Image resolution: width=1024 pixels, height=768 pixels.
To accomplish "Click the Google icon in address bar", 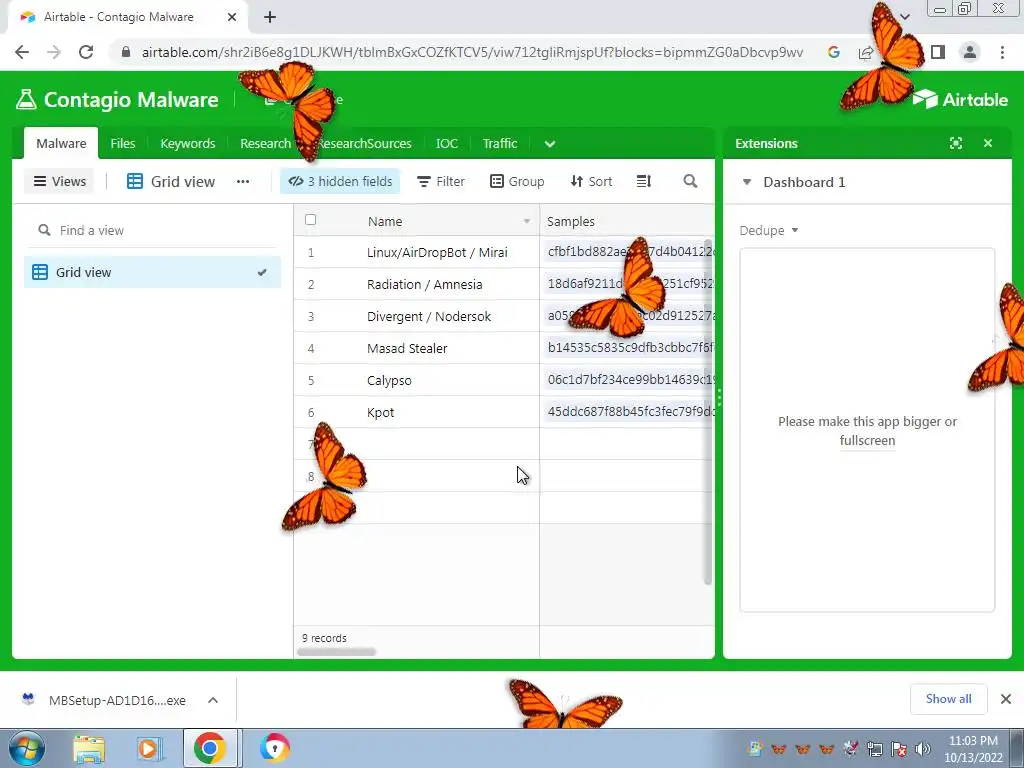I will pyautogui.click(x=833, y=52).
